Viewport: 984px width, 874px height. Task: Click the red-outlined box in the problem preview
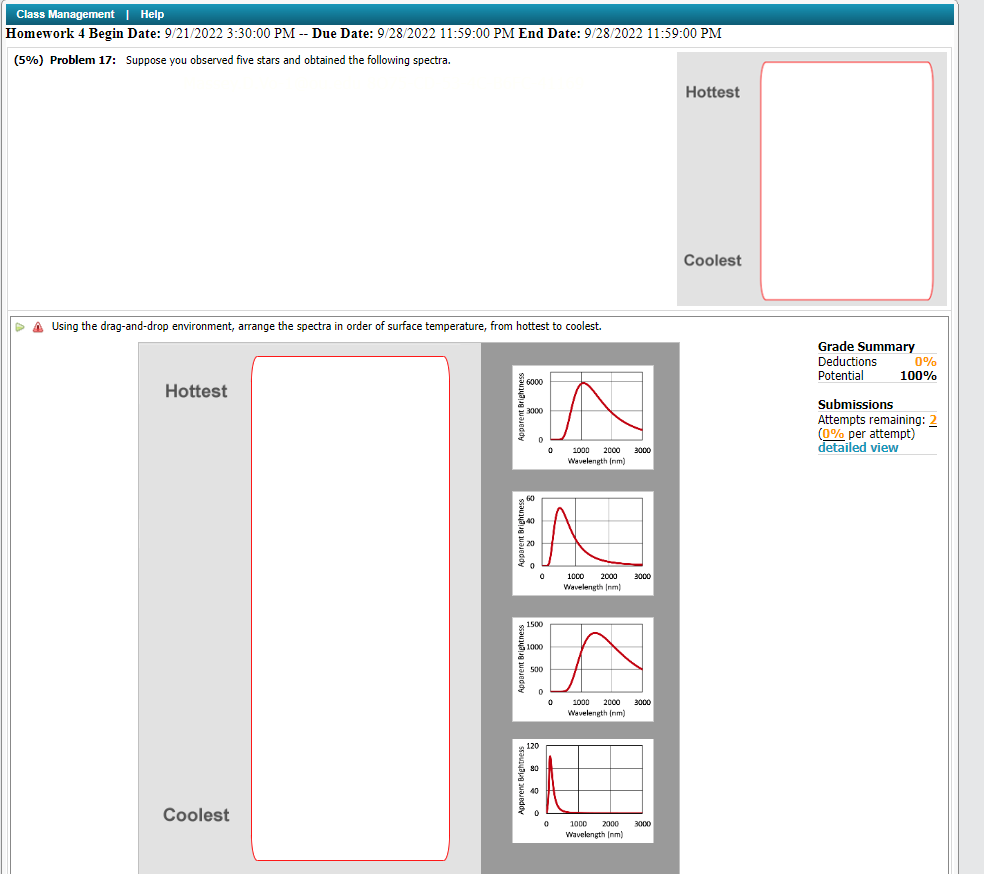click(846, 178)
